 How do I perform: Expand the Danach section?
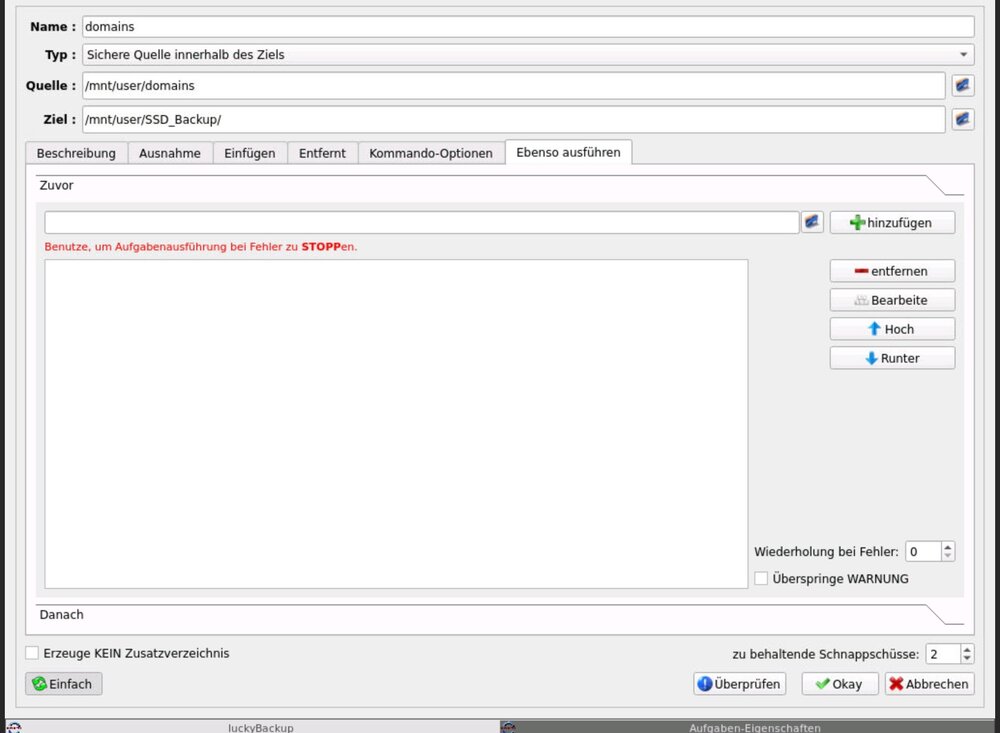(500, 614)
